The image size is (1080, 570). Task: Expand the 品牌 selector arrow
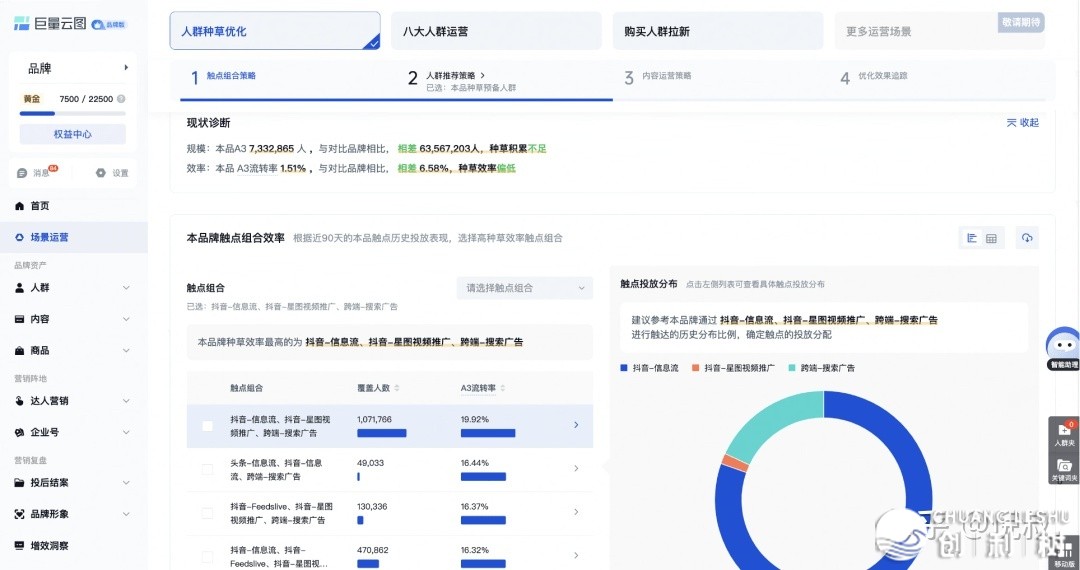click(126, 67)
